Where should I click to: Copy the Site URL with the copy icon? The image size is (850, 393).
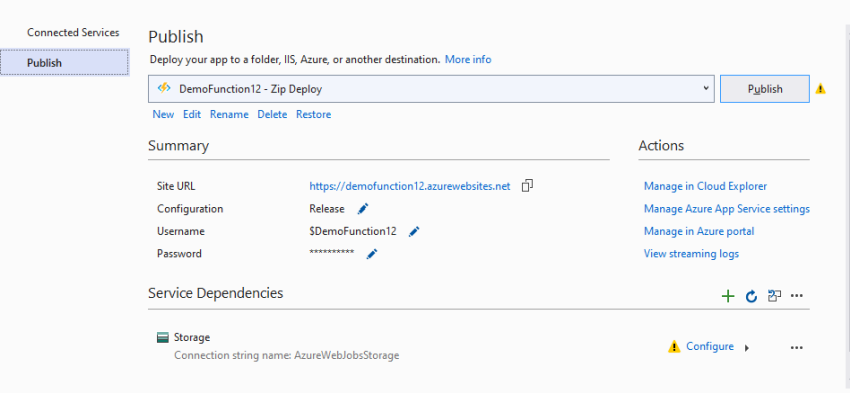click(527, 186)
